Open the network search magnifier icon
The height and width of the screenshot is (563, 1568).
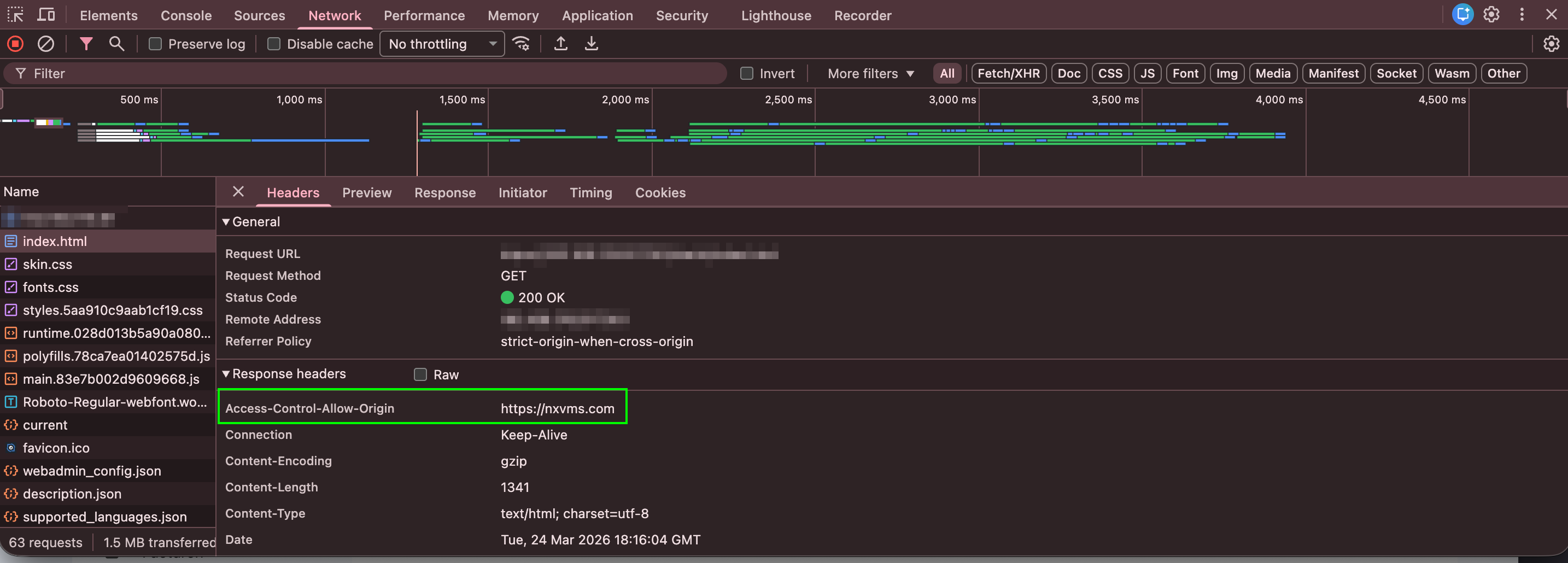[116, 44]
